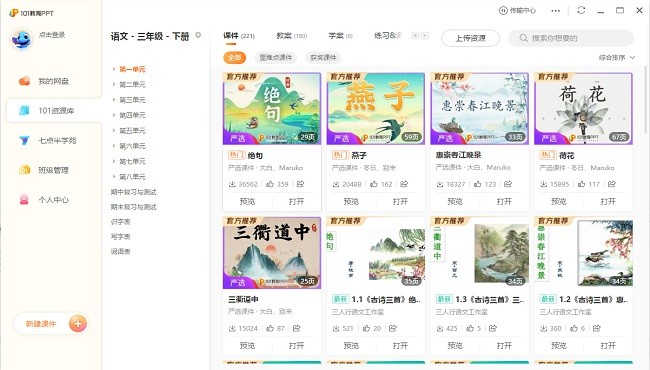Image resolution: width=650 pixels, height=370 pixels.
Task: Expand 第三单元 in the unit tree
Action: tap(114, 100)
